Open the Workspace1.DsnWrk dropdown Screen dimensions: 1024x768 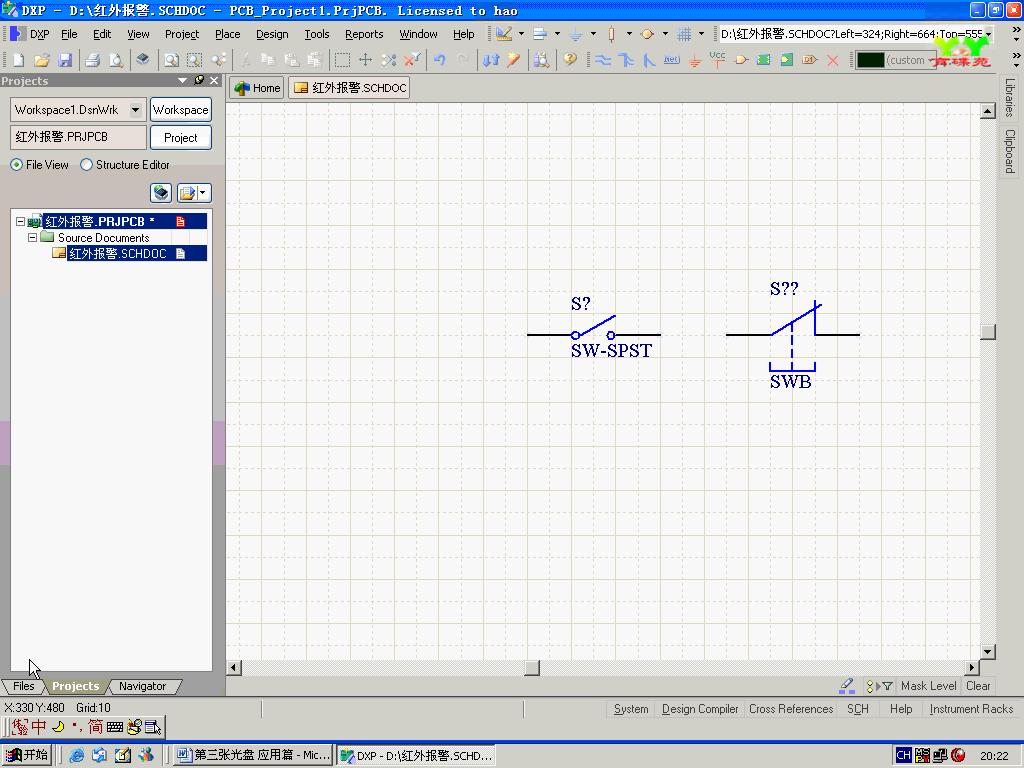[135, 110]
